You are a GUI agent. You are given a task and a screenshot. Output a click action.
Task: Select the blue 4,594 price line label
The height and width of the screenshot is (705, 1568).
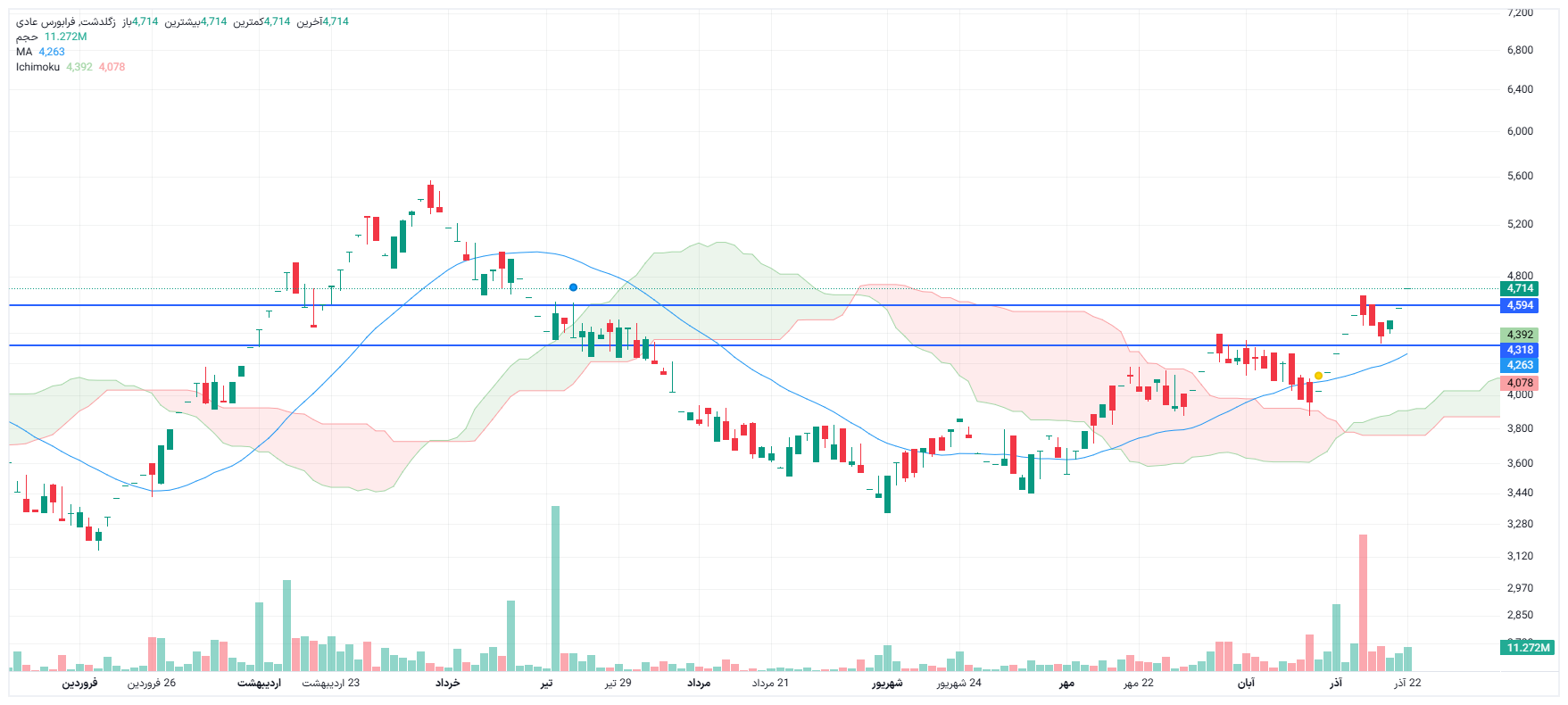point(1519,305)
